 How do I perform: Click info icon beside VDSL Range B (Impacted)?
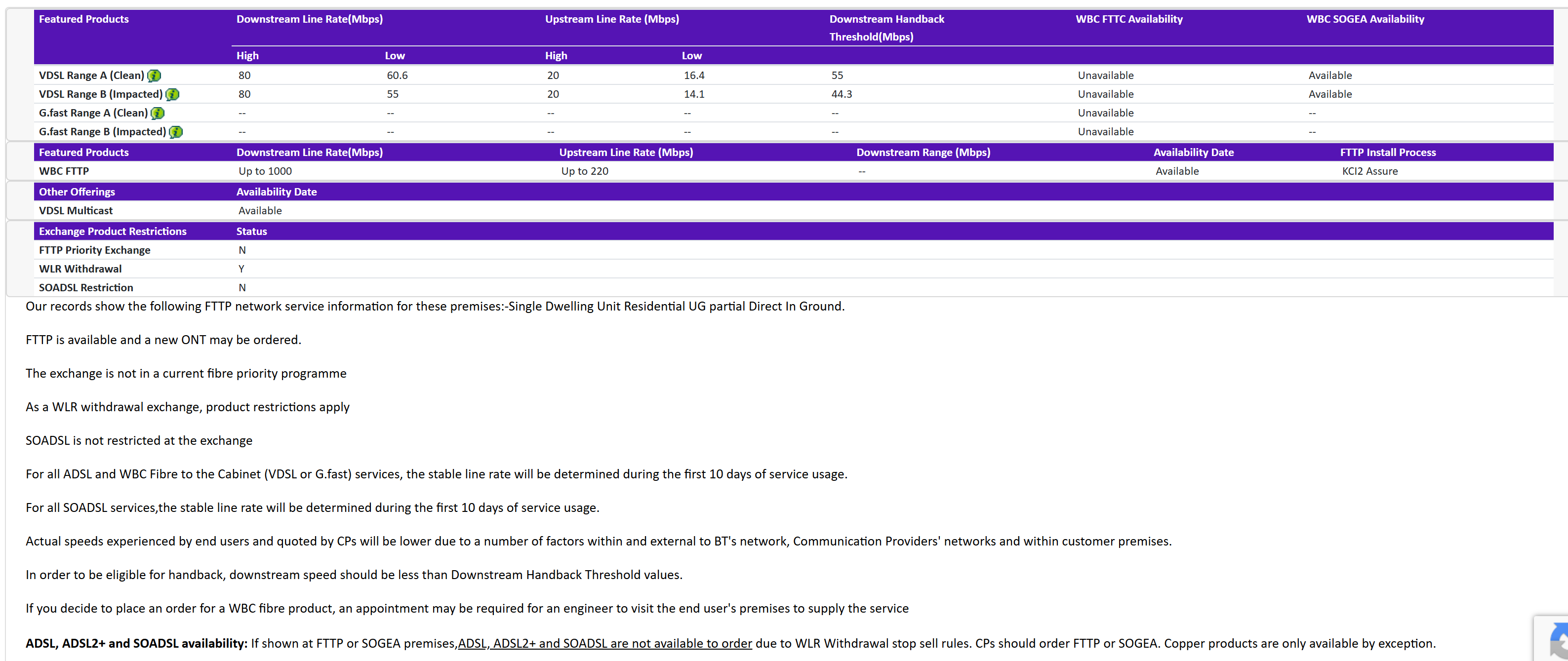(x=173, y=94)
